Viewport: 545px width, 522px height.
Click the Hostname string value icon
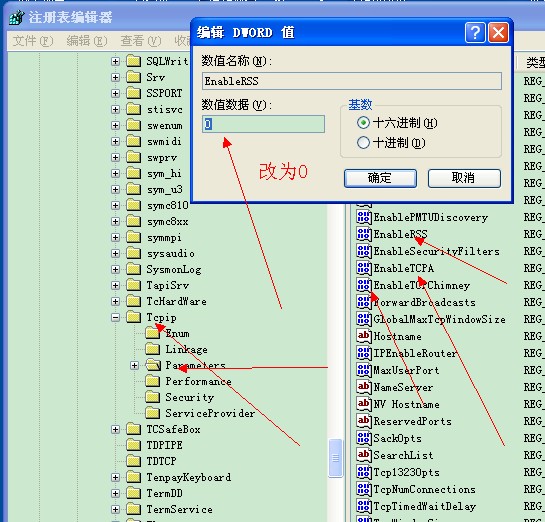[x=364, y=336]
